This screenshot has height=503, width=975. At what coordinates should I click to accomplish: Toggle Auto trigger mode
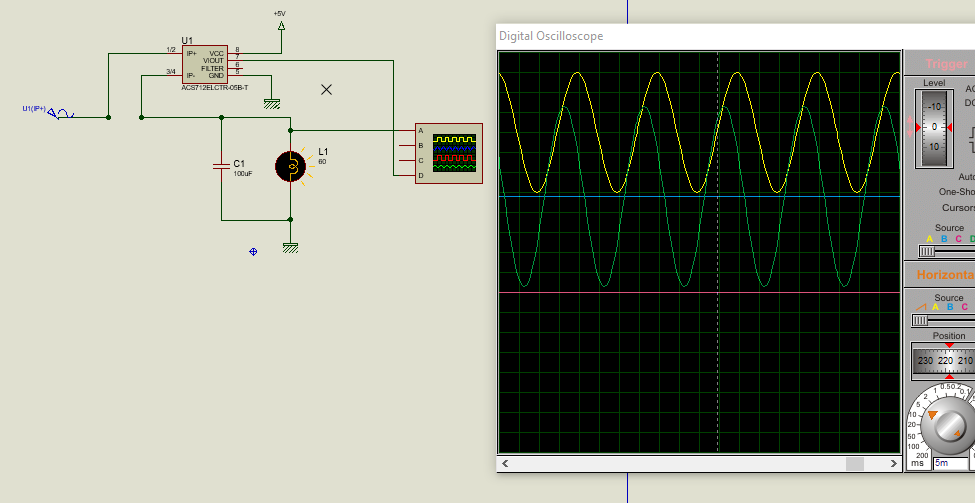coord(966,175)
